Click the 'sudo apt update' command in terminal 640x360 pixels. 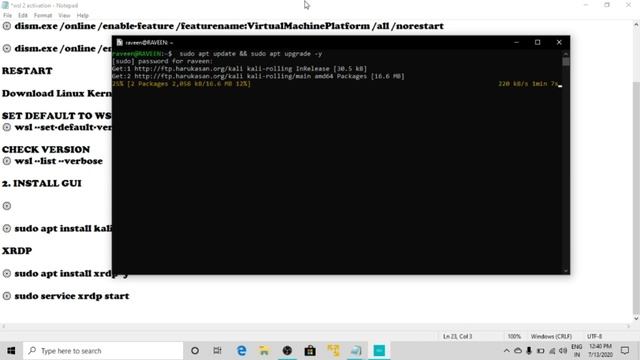(251, 54)
